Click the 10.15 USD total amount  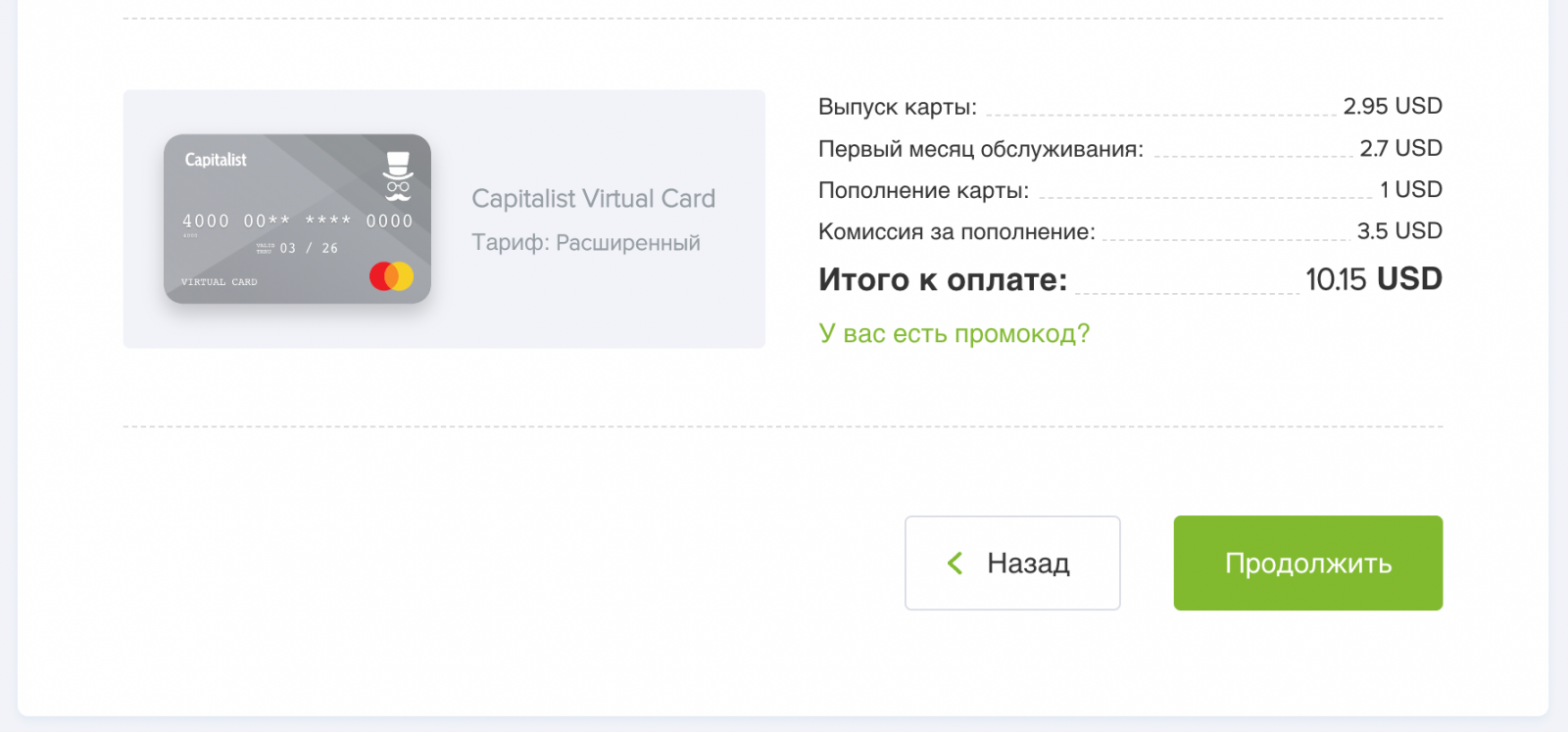click(1373, 279)
